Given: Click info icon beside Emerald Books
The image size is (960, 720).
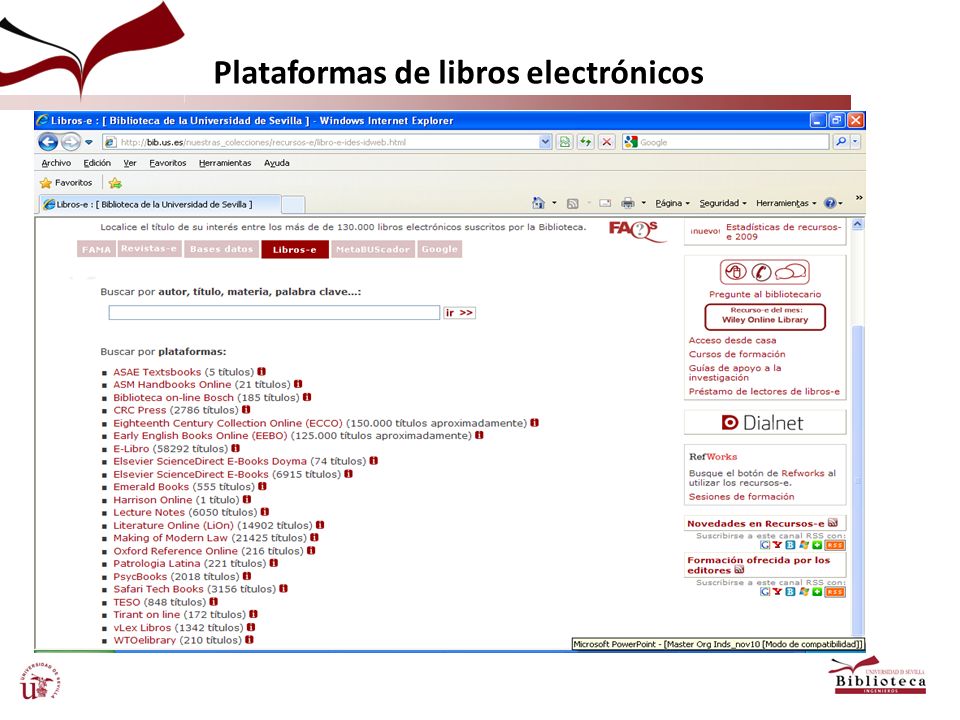Looking at the screenshot, I should click(x=263, y=486).
